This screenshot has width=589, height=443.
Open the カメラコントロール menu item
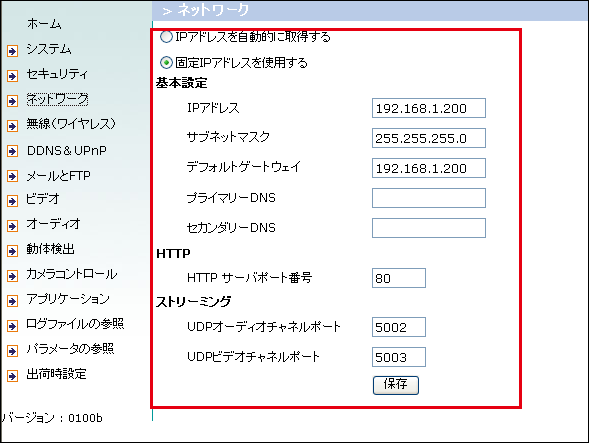coord(71,274)
